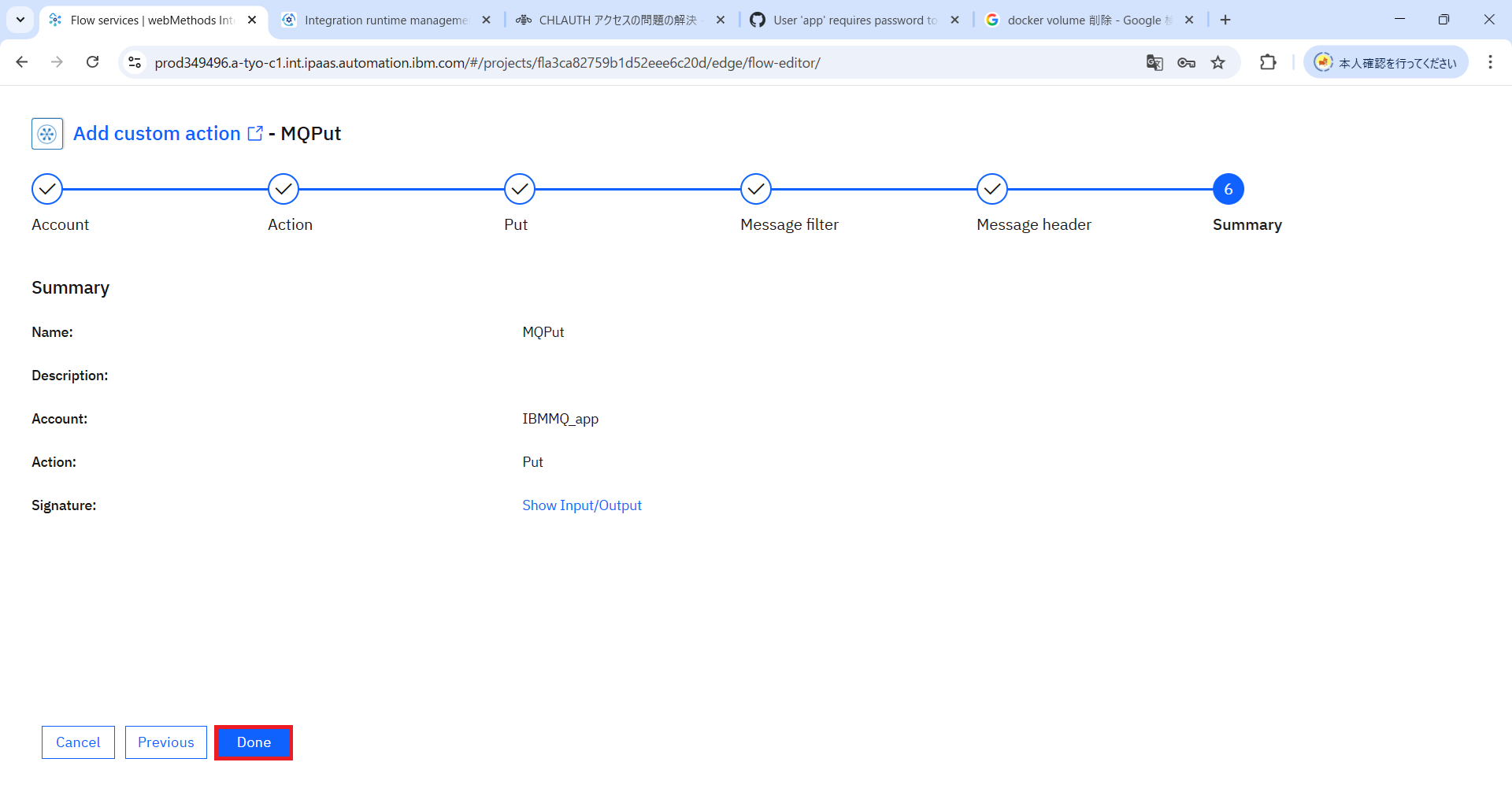Expand the tab search dropdown arrow
The image size is (1512, 803).
[x=20, y=20]
